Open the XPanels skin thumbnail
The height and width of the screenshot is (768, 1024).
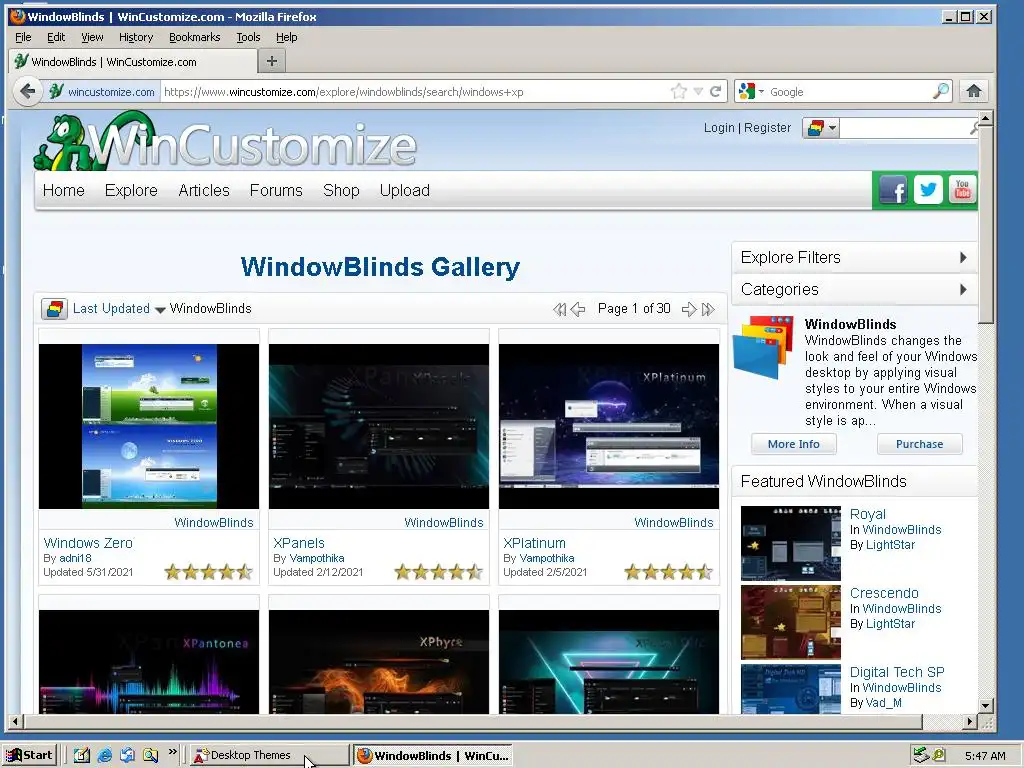coord(379,426)
